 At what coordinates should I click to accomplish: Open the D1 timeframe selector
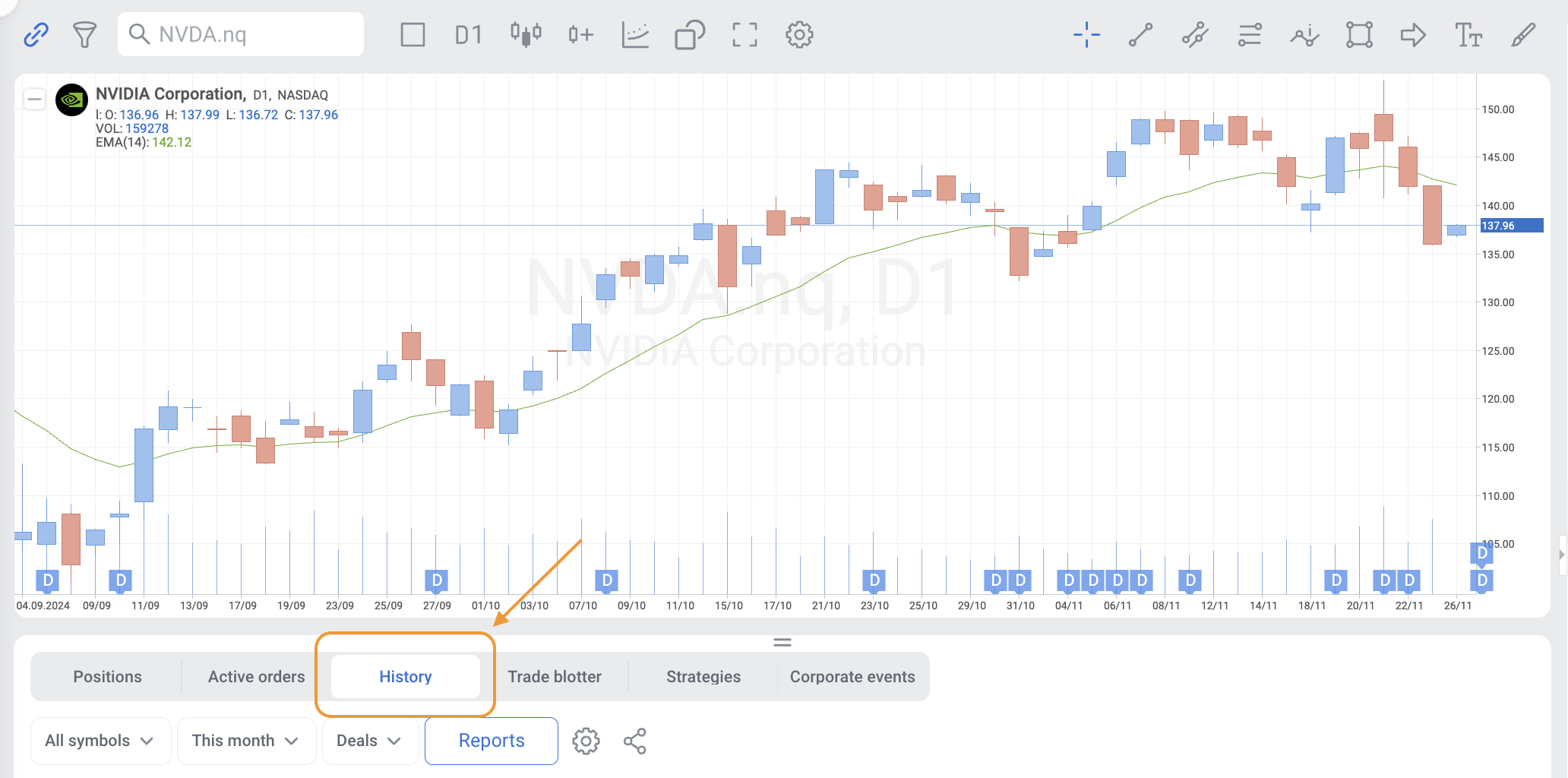469,34
